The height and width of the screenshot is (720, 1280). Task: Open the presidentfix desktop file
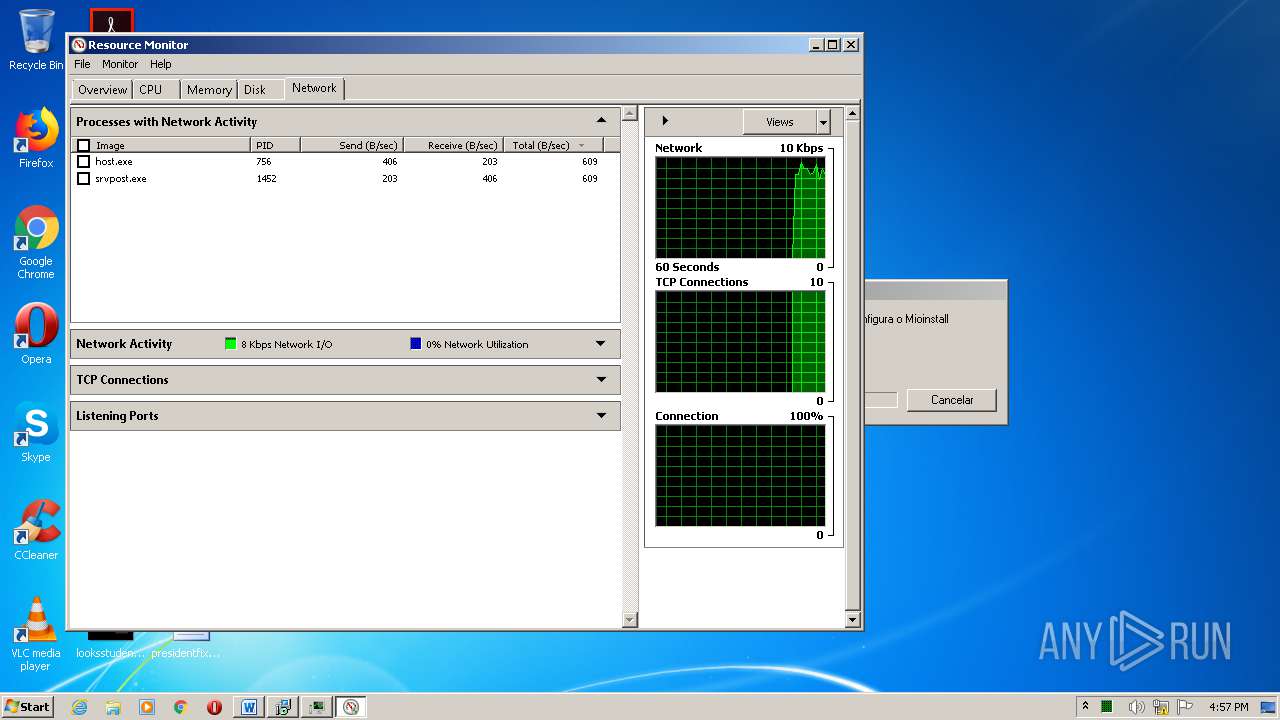click(x=186, y=645)
